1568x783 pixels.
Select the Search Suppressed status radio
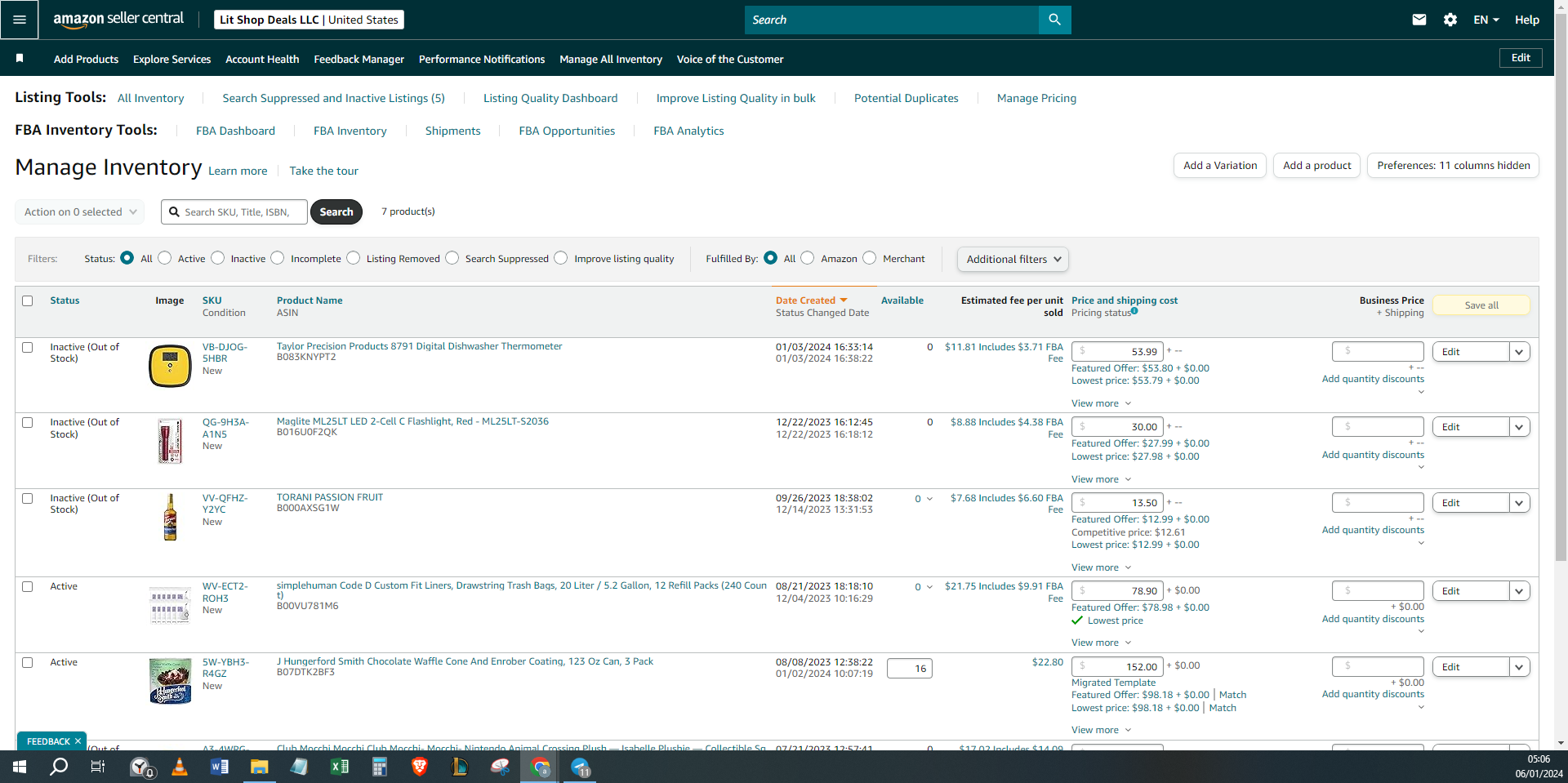(452, 258)
